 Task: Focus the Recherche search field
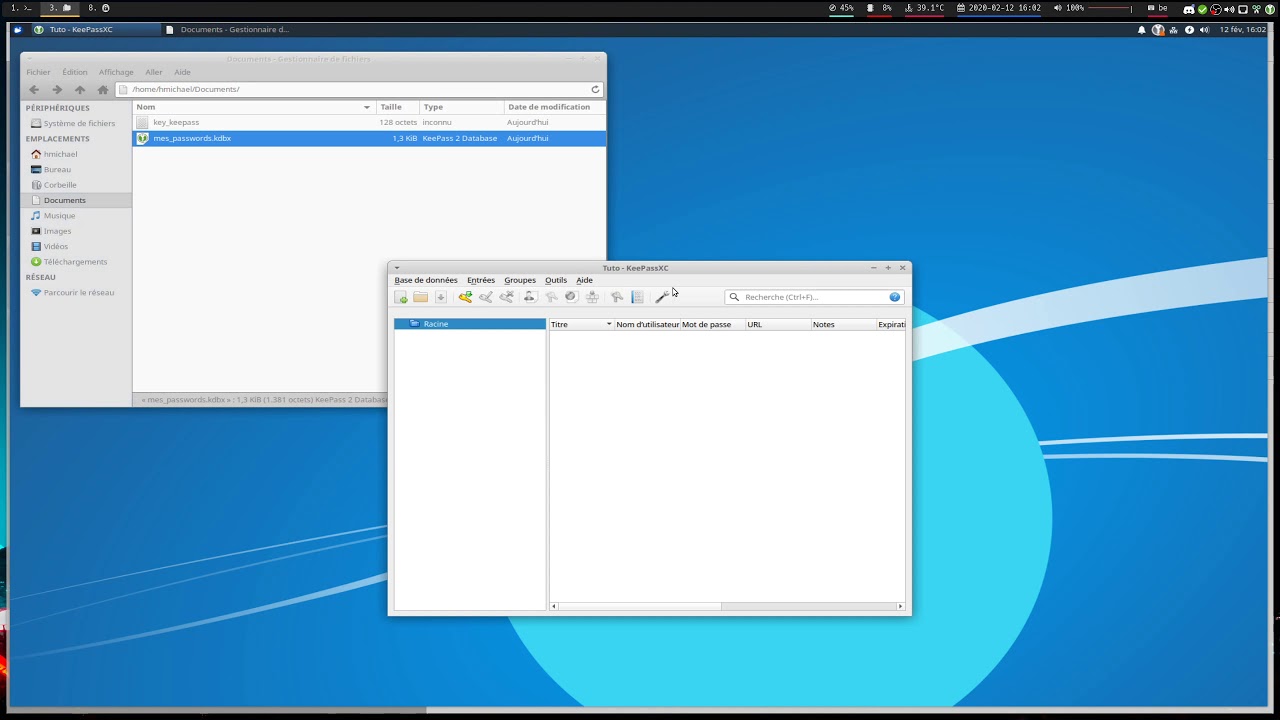click(814, 297)
